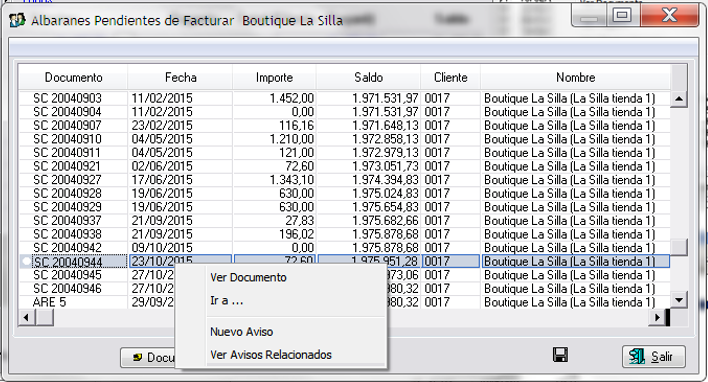
Task: Click the date 23/02/2015
Action: [162, 126]
